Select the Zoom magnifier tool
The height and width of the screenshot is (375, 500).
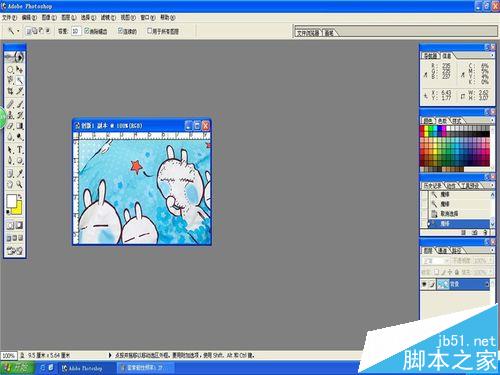[x=20, y=184]
